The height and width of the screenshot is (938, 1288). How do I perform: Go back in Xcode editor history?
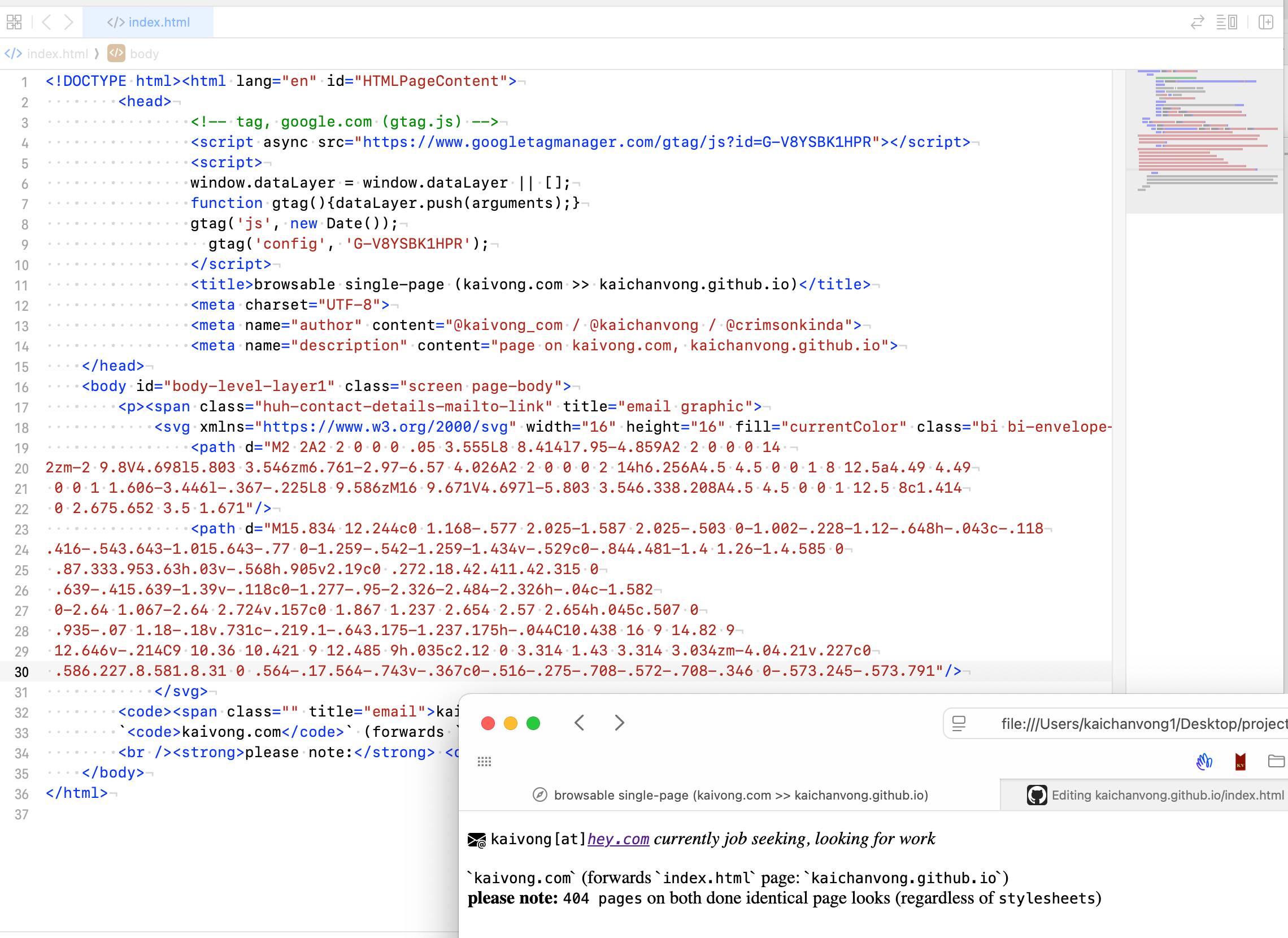(47, 22)
